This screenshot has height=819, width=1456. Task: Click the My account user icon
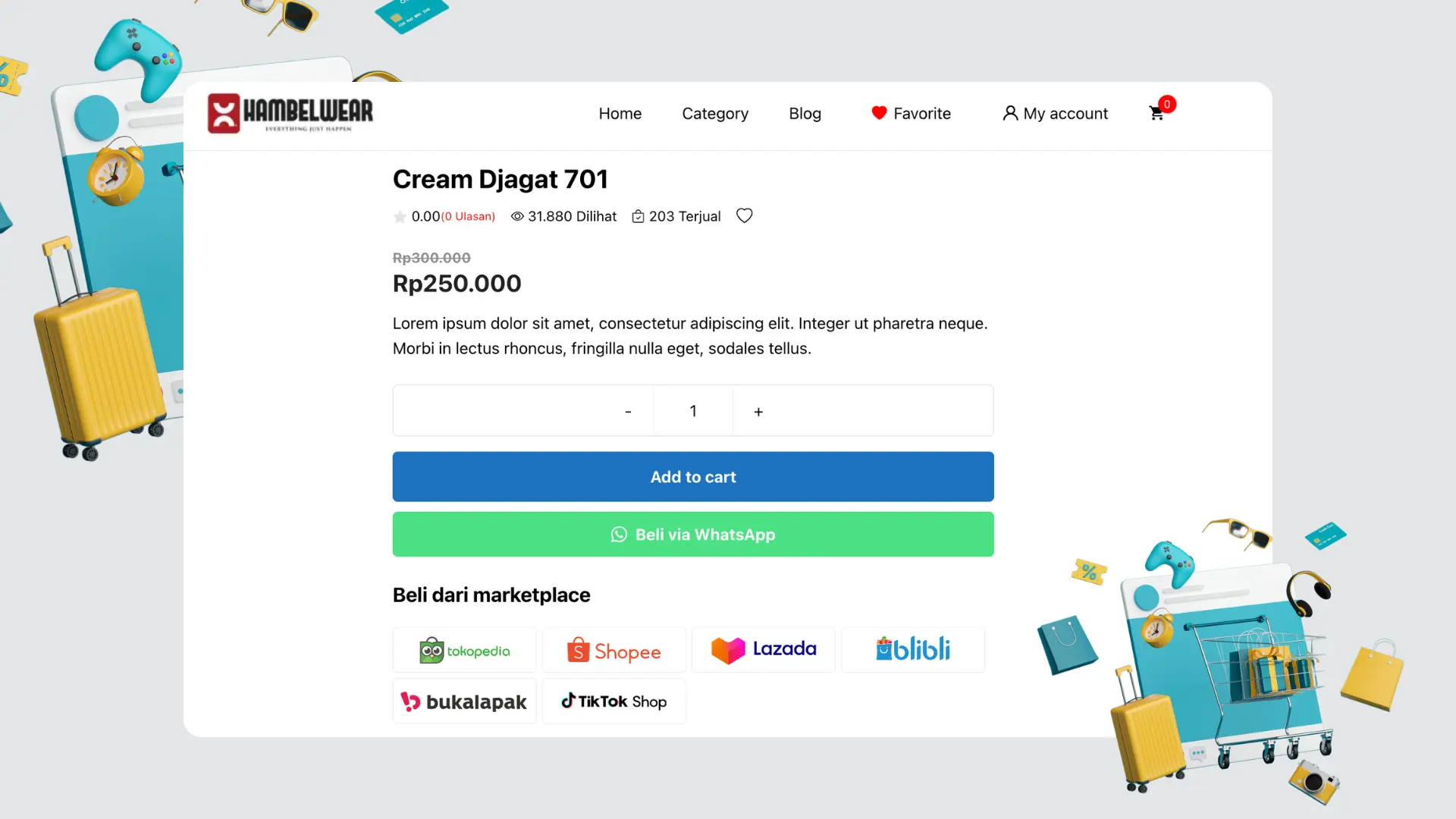1010,113
